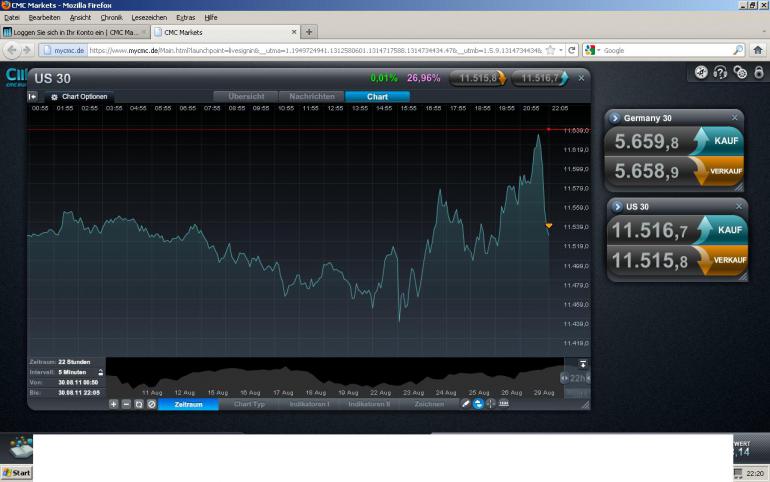
Task: Open the Chart Typ tab
Action: tap(249, 404)
